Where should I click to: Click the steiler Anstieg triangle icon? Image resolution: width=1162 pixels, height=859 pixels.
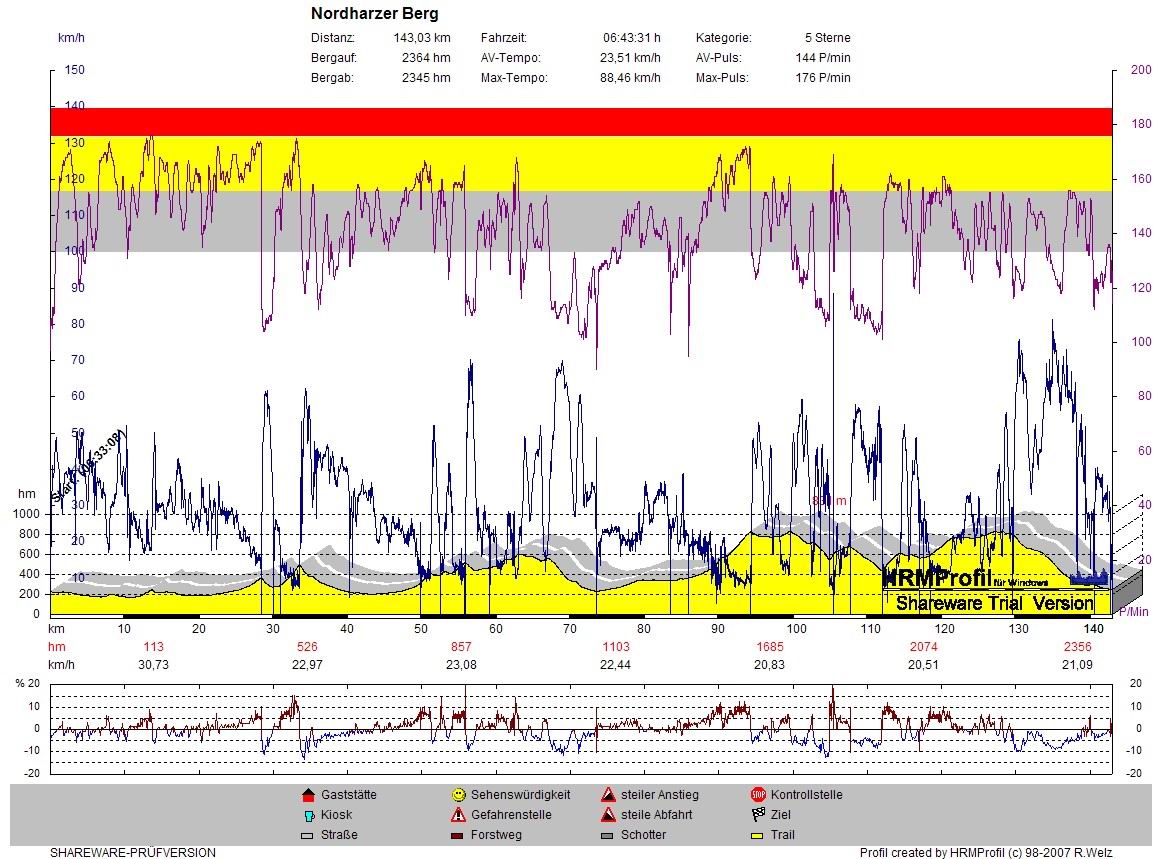coord(608,795)
